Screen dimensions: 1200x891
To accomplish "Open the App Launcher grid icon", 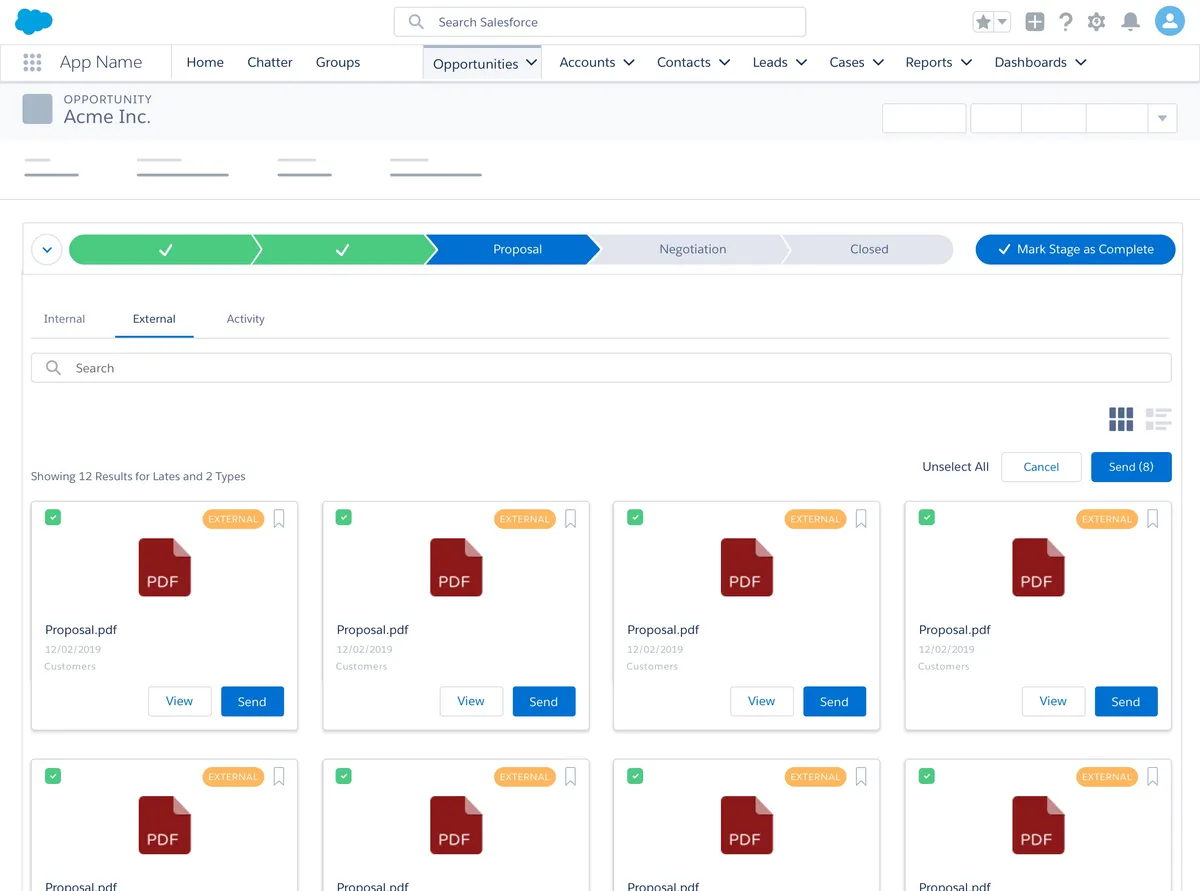I will pos(32,62).
